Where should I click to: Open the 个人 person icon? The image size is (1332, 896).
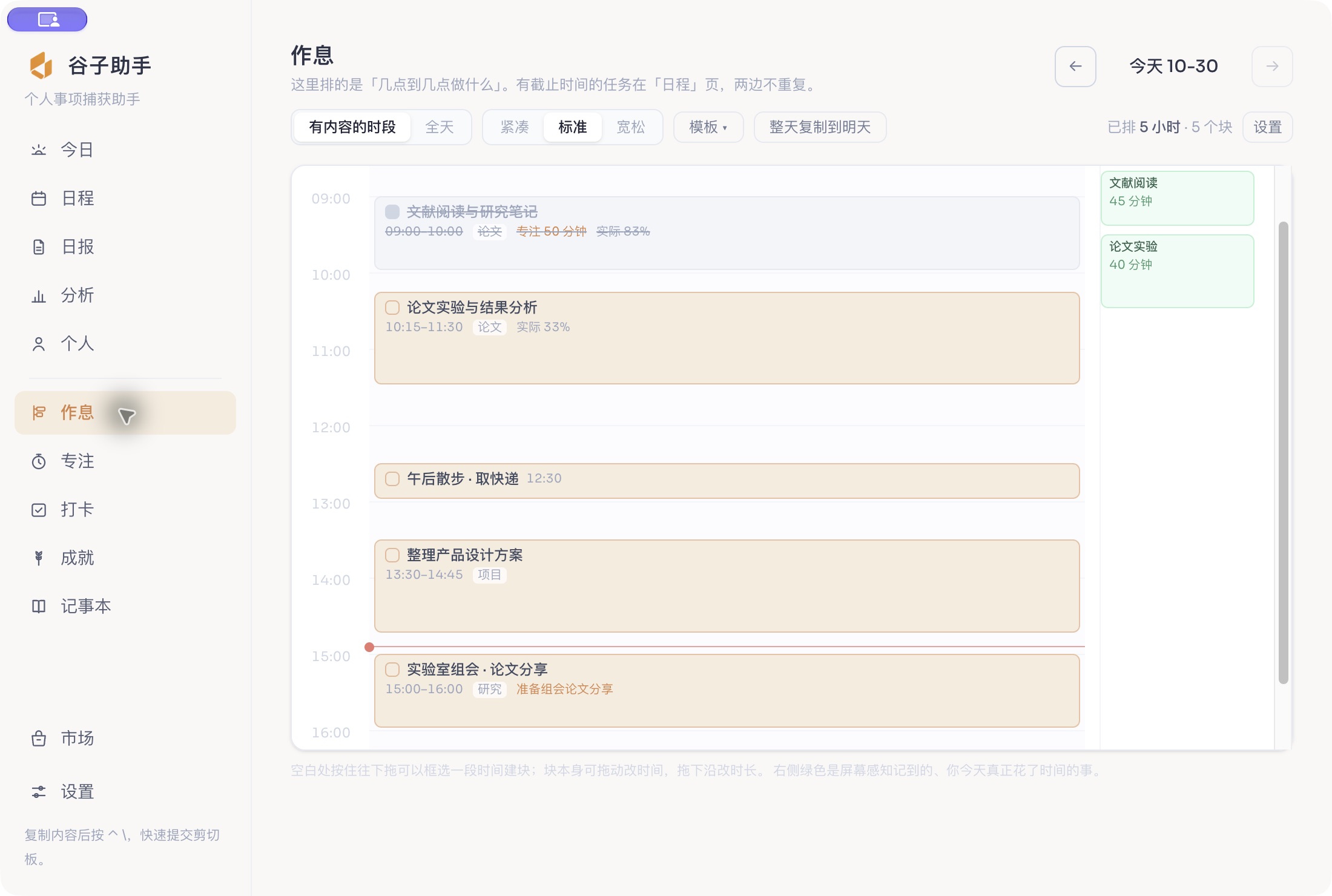[x=39, y=344]
